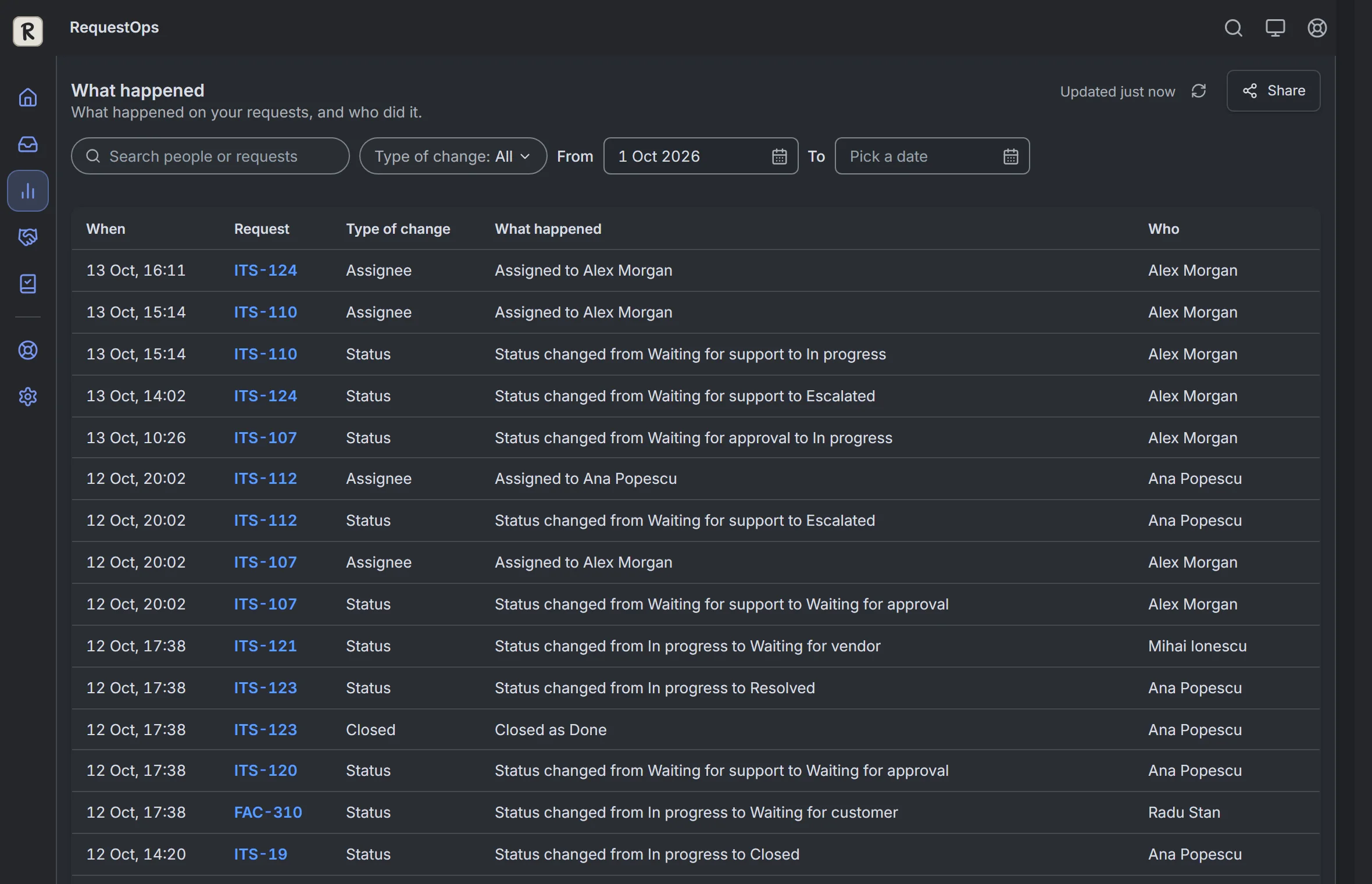Open the To field Pick a date
Image resolution: width=1372 pixels, height=884 pixels.
pos(932,156)
